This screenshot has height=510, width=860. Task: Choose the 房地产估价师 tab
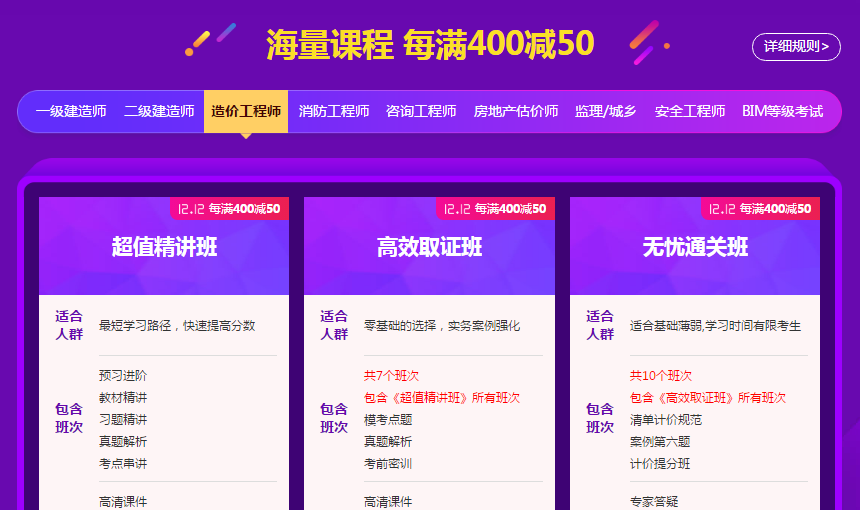coord(516,111)
